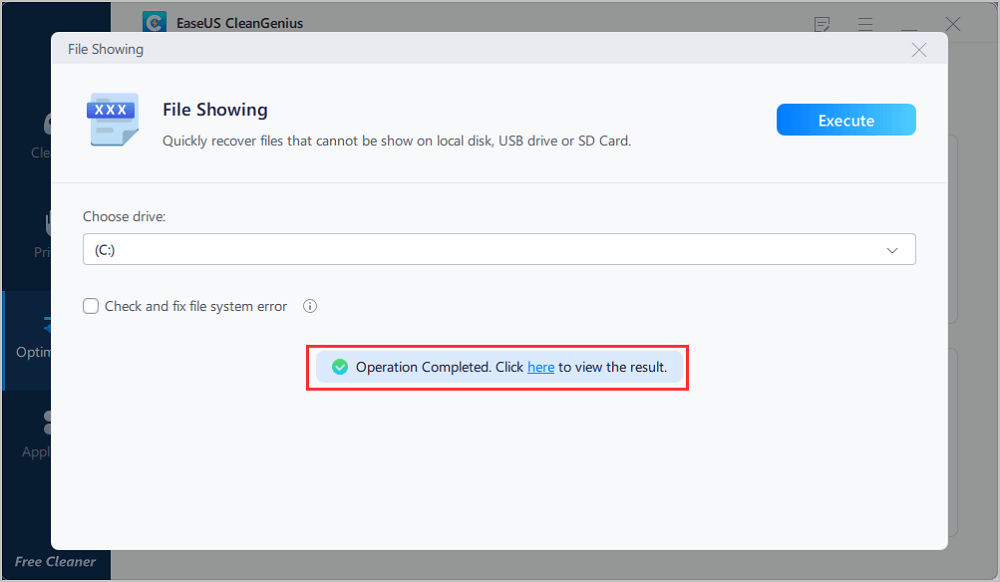Switch to the Privacy sidebar tab
The image size is (1000, 582).
40,234
